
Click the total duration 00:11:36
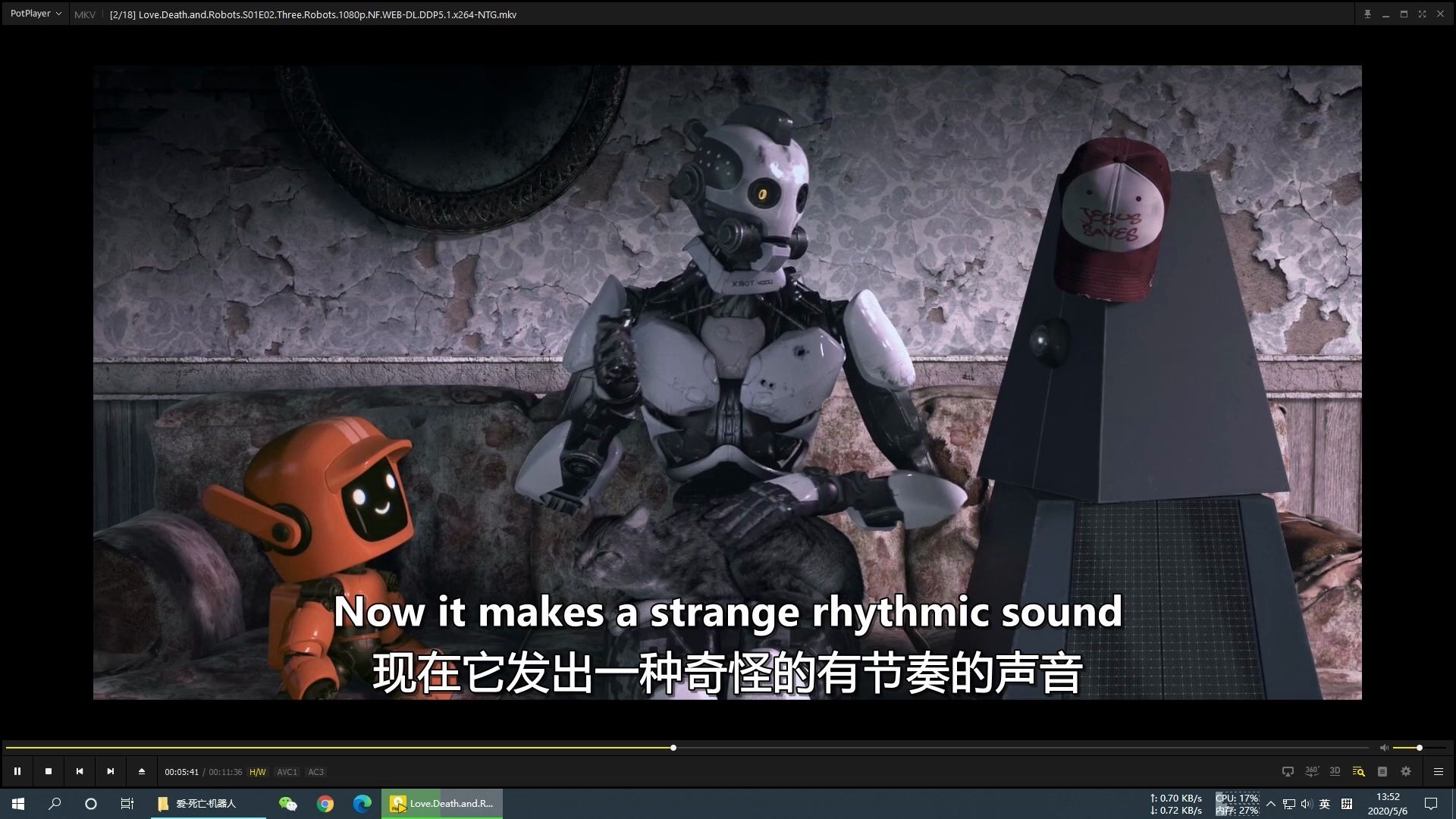click(x=225, y=772)
